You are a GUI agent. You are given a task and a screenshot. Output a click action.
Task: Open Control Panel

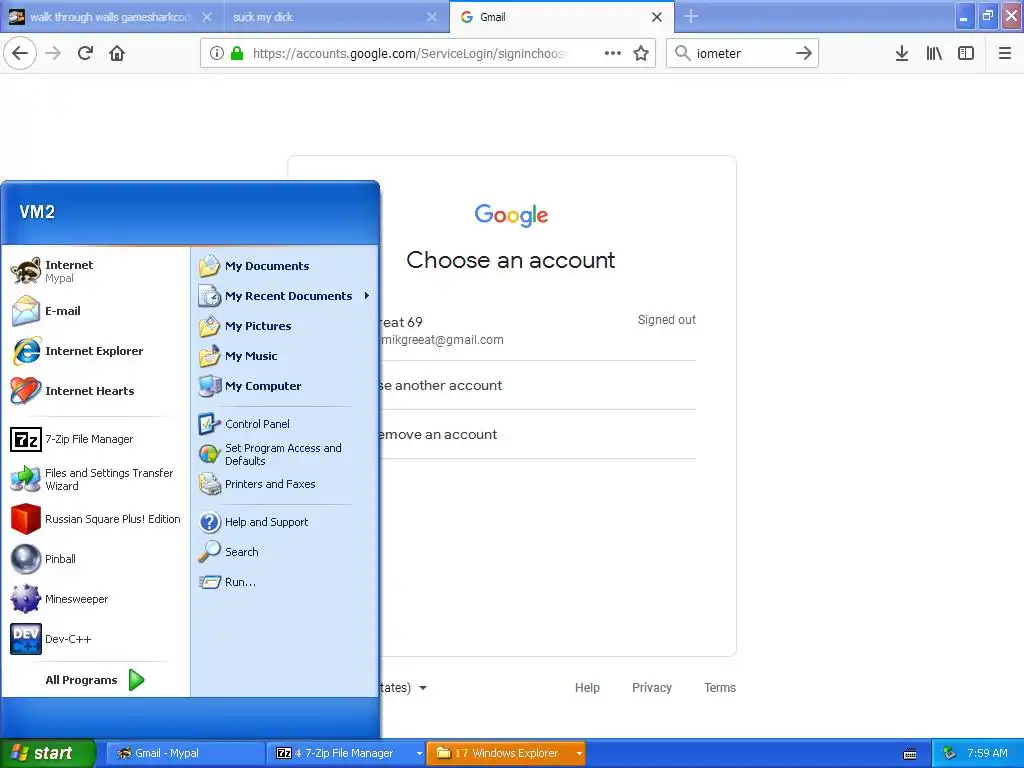click(x=285, y=424)
